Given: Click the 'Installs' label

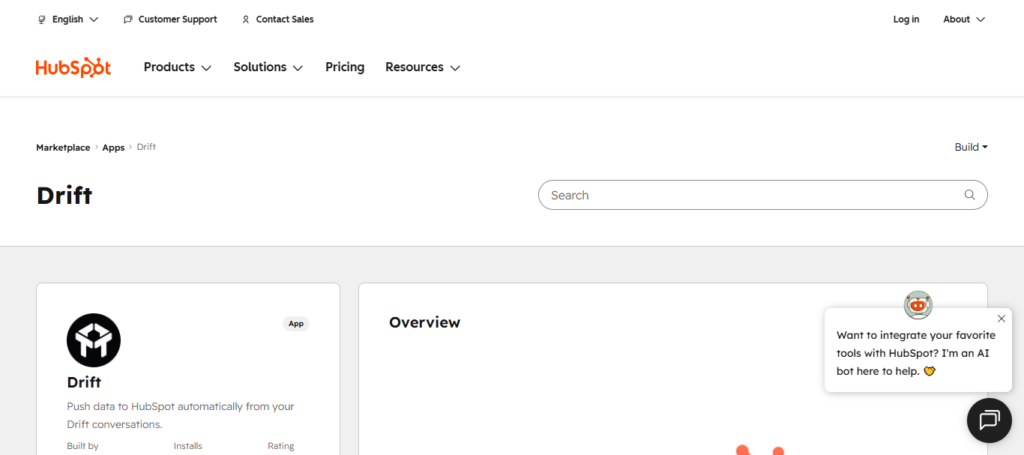Looking at the screenshot, I should [x=188, y=447].
